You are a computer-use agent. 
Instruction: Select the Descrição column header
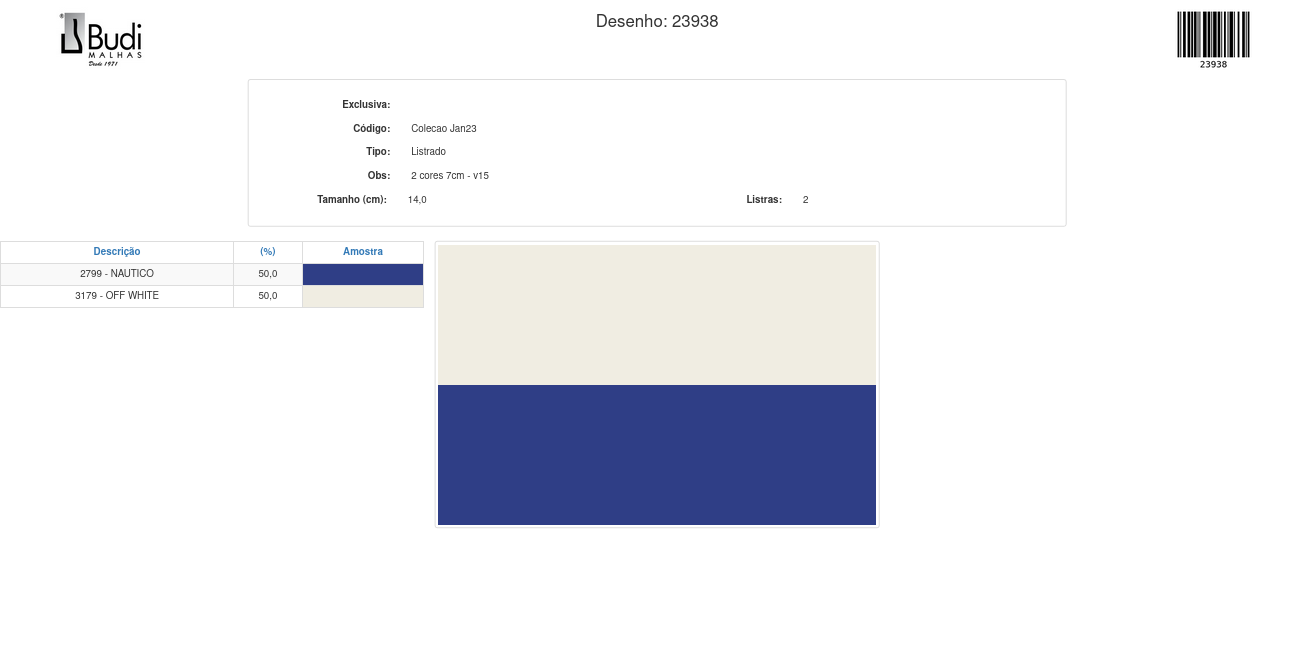point(117,252)
